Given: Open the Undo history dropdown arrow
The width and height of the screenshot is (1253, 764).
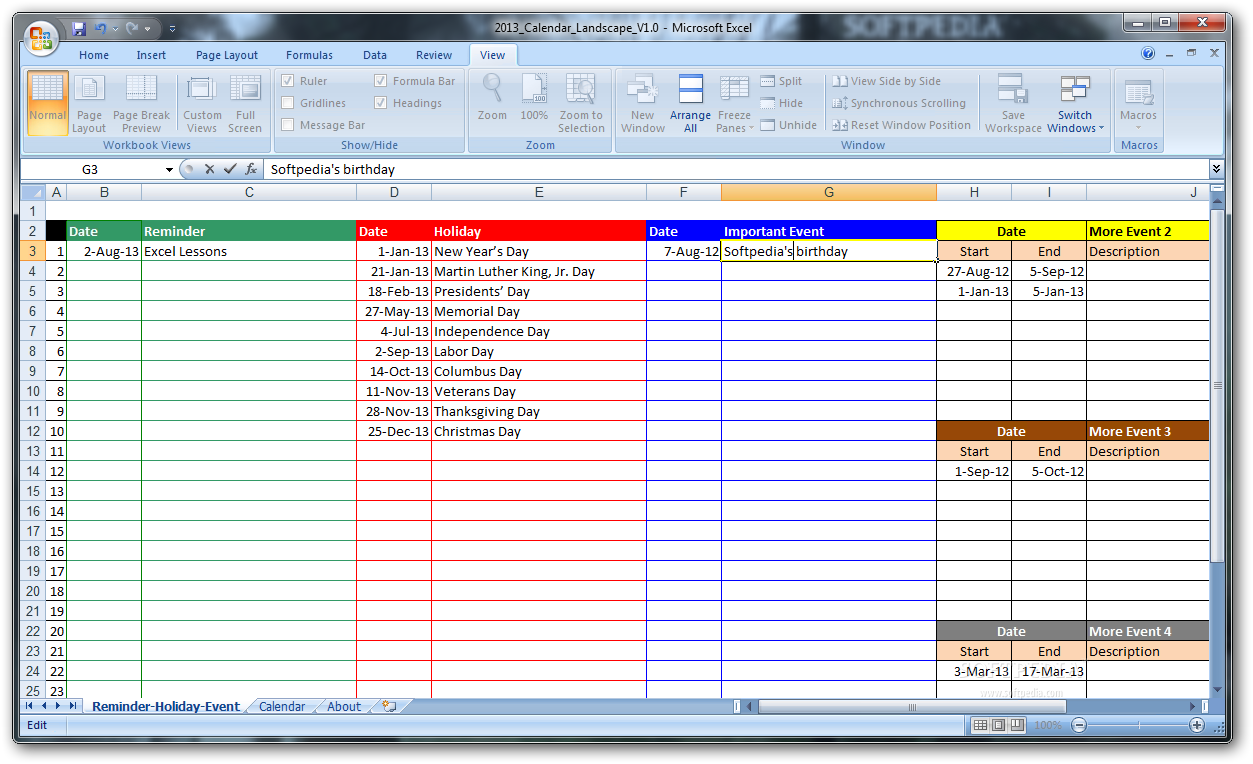Looking at the screenshot, I should click(115, 29).
